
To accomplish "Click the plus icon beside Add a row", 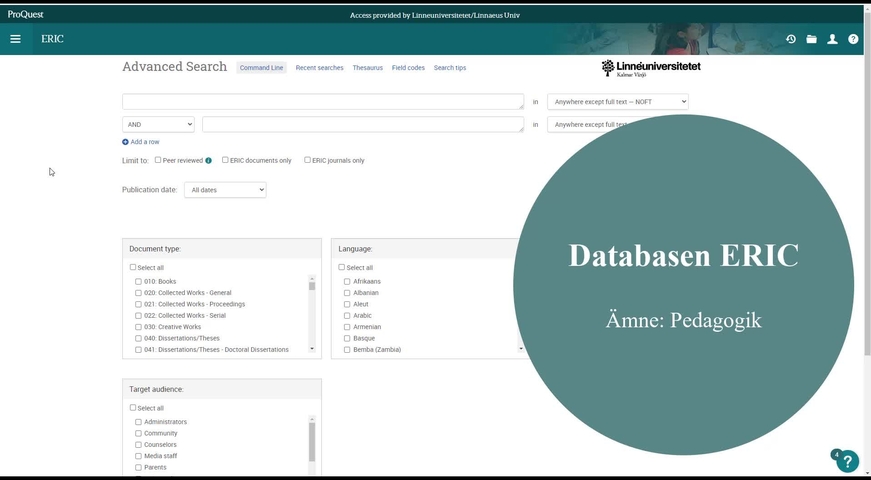I will 125,142.
